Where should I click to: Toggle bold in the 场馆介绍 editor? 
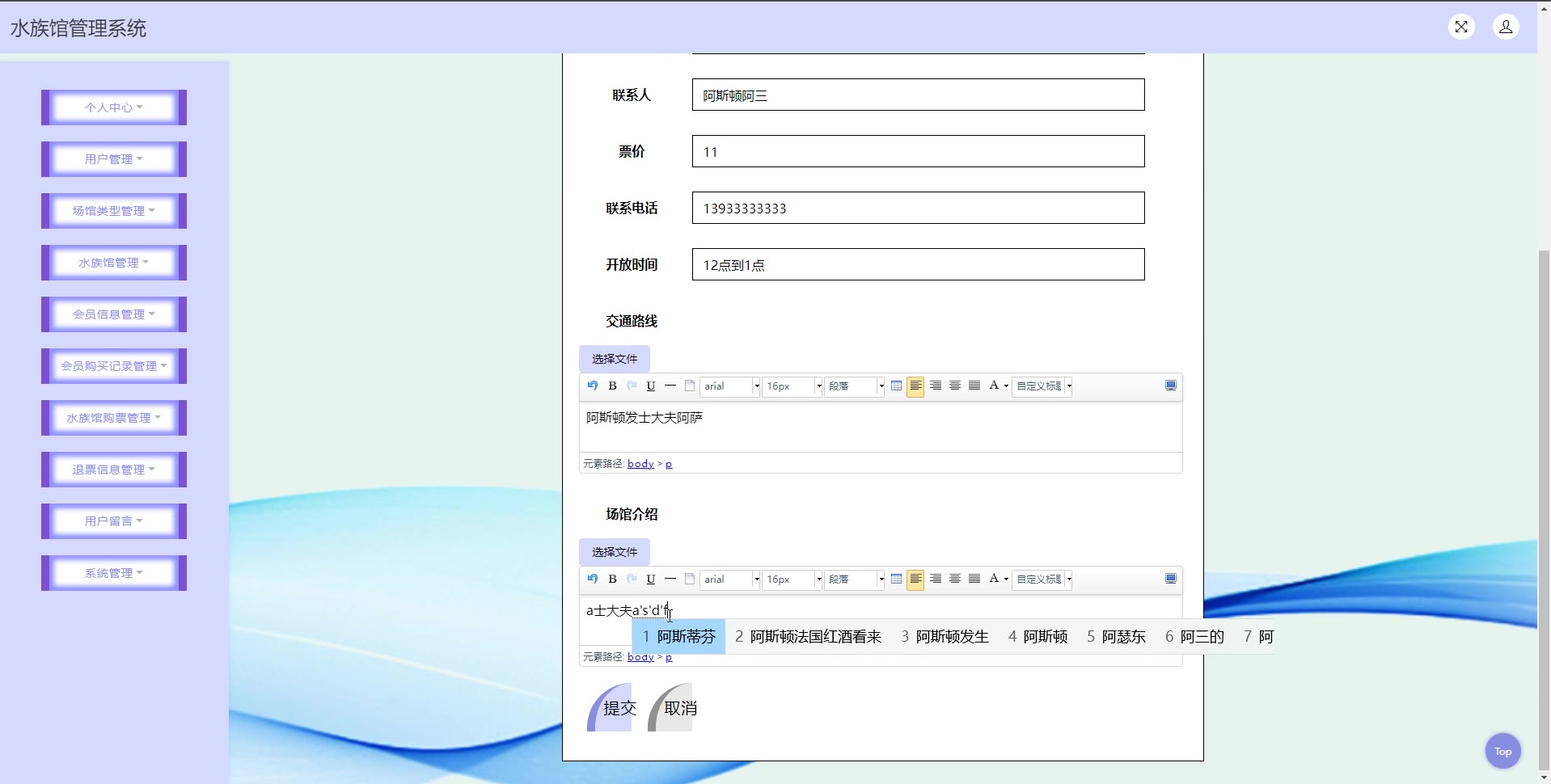(612, 579)
